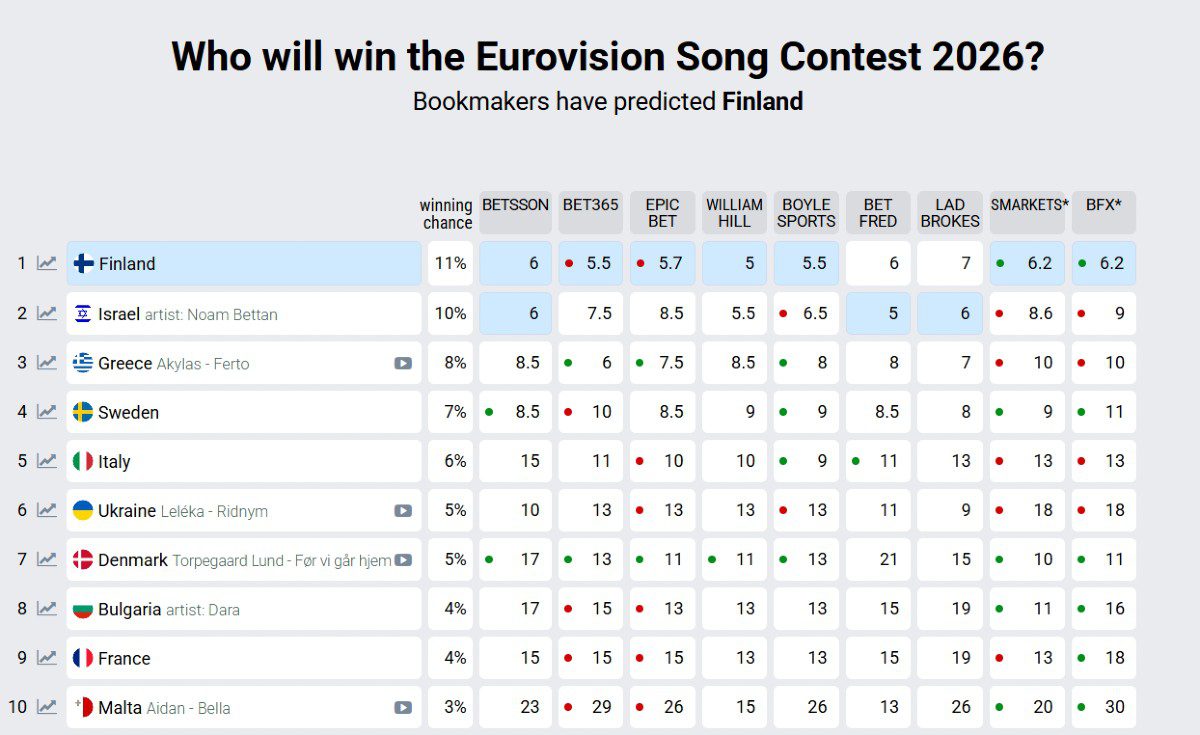This screenshot has width=1200, height=735.
Task: Click the Israel flag icon
Action: tap(83, 313)
